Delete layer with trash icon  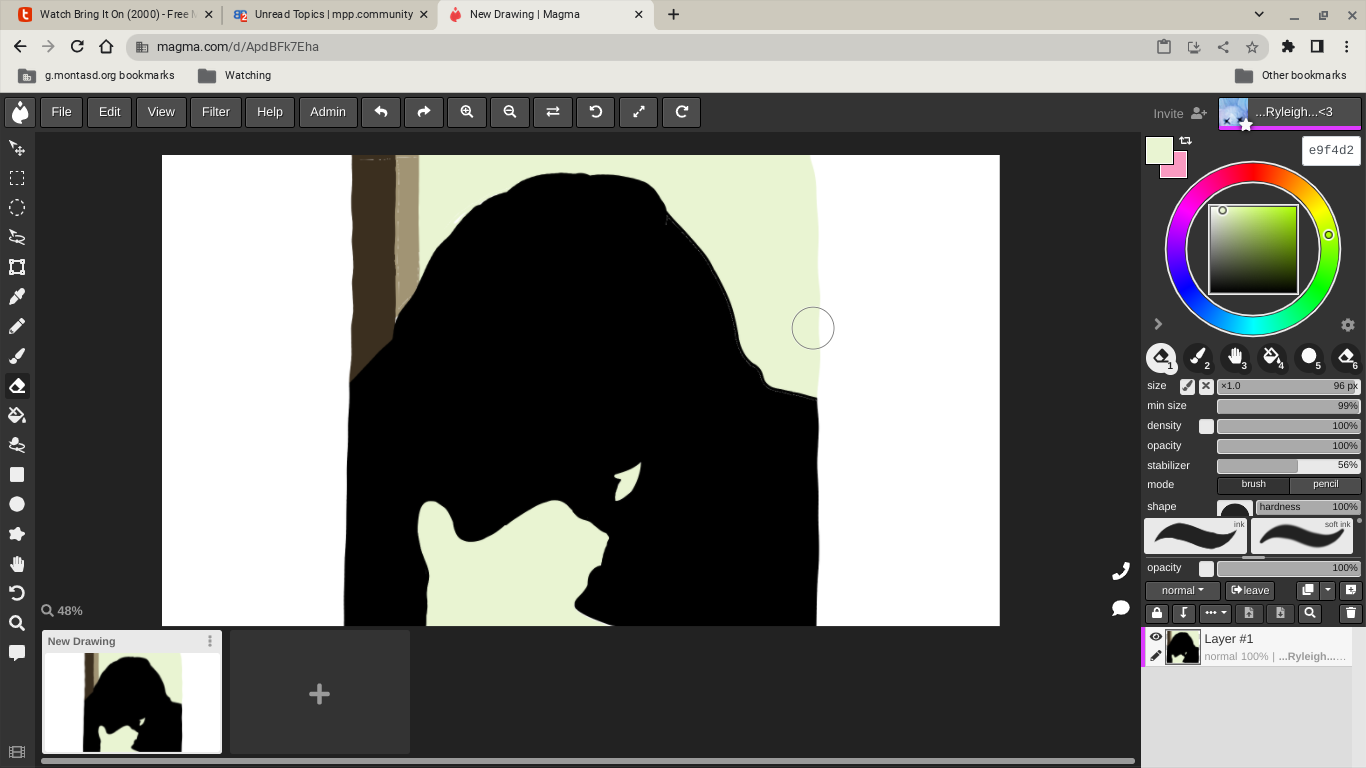1351,613
